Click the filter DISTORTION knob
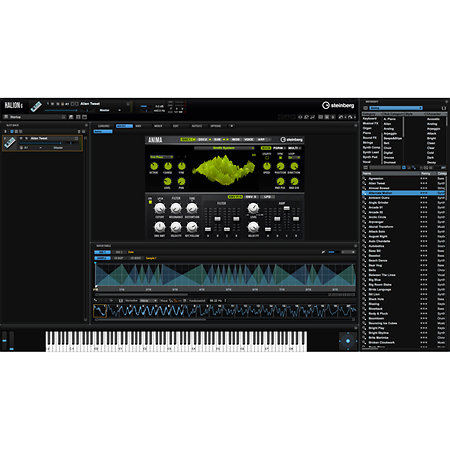Viewport: 450px width, 450px height. [192, 209]
